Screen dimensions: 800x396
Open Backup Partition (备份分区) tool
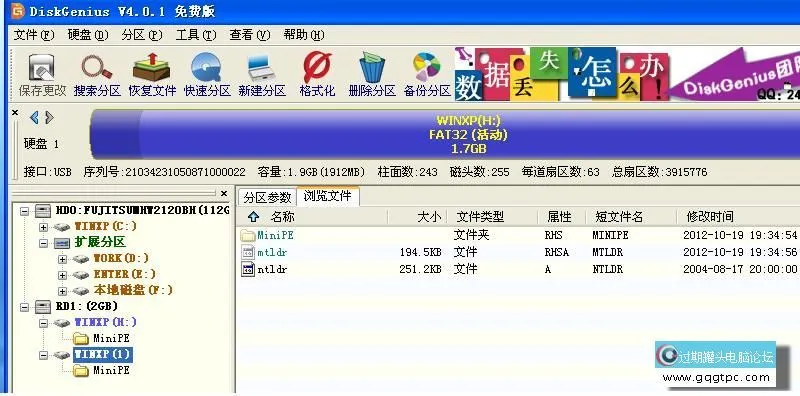pos(427,67)
